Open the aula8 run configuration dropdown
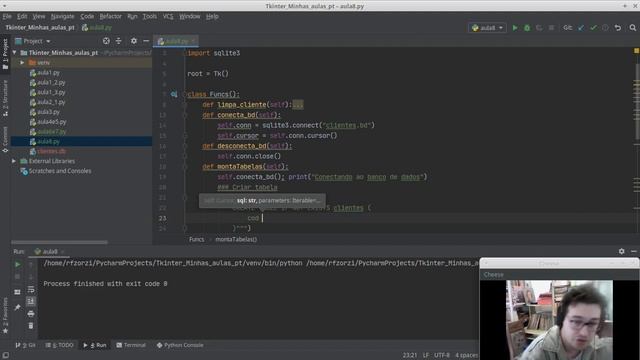 point(487,28)
